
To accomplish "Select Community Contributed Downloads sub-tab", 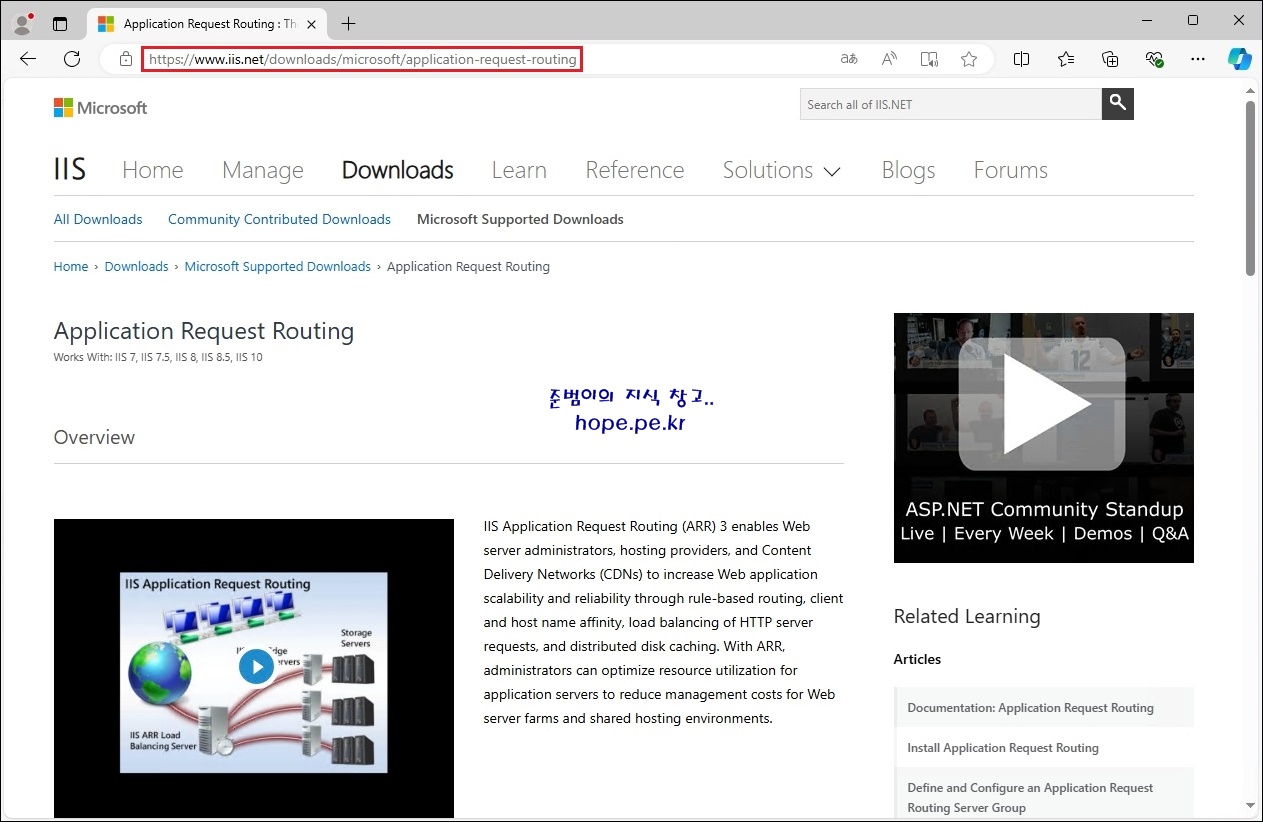I will pyautogui.click(x=279, y=219).
